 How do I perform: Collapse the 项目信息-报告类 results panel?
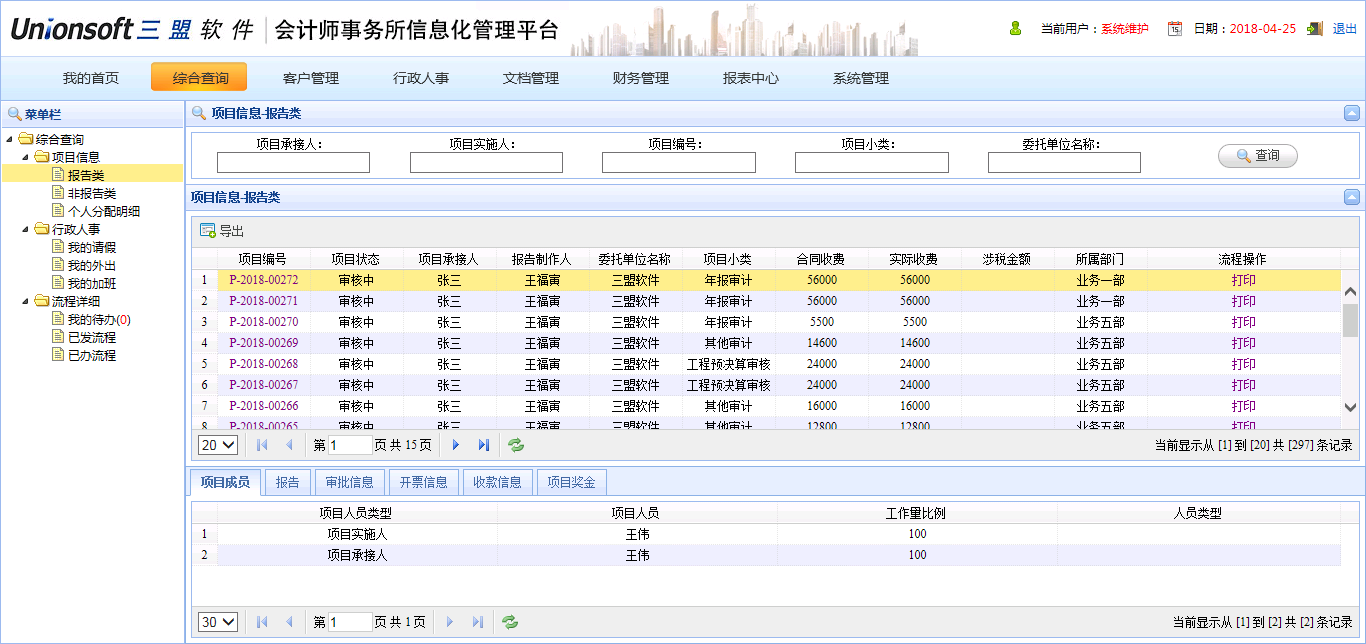(1352, 197)
